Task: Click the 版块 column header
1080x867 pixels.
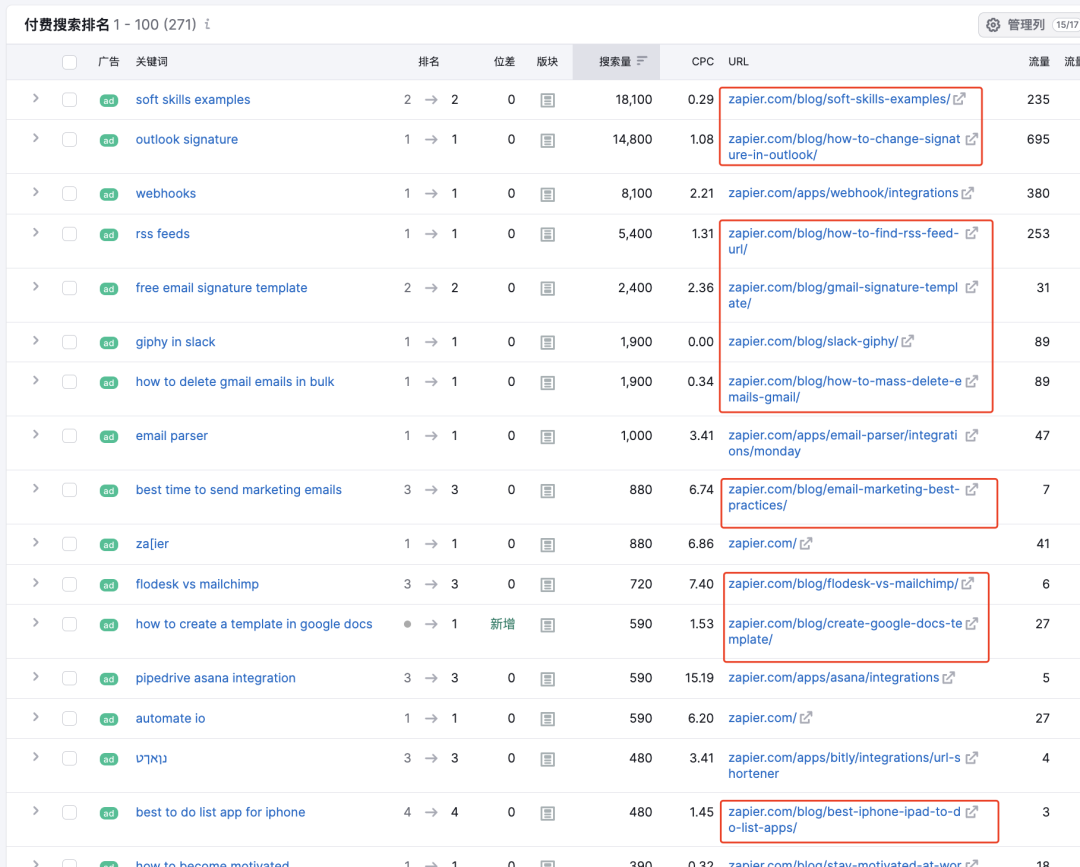Action: 547,61
